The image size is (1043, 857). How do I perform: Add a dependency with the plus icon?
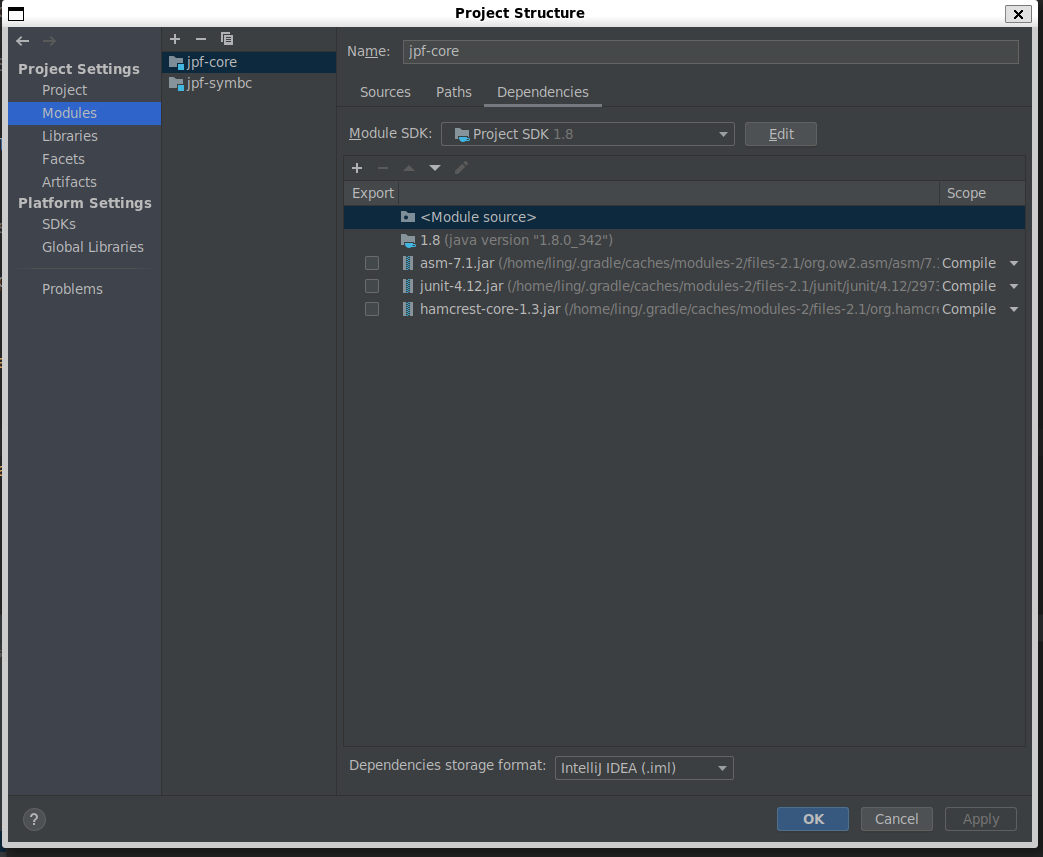click(x=357, y=168)
